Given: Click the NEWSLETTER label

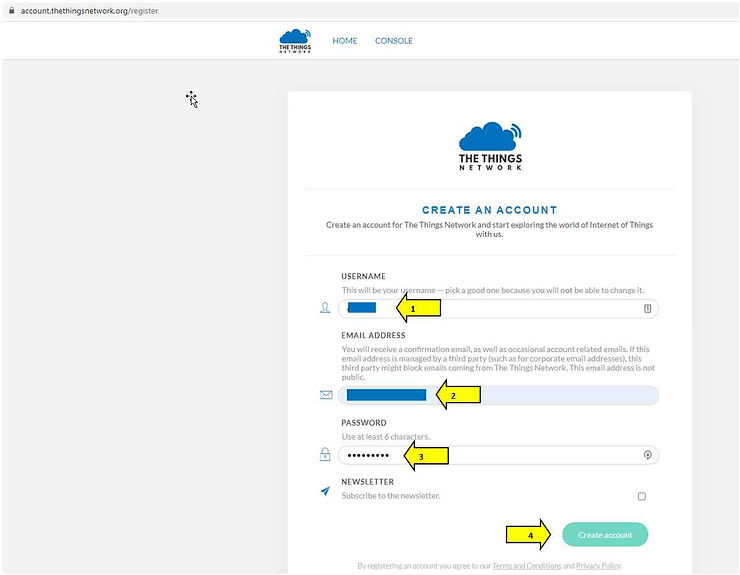Looking at the screenshot, I should 368,482.
